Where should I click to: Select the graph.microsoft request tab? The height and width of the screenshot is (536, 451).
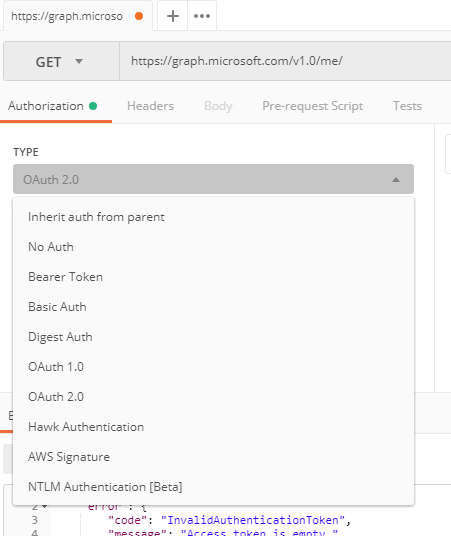67,16
